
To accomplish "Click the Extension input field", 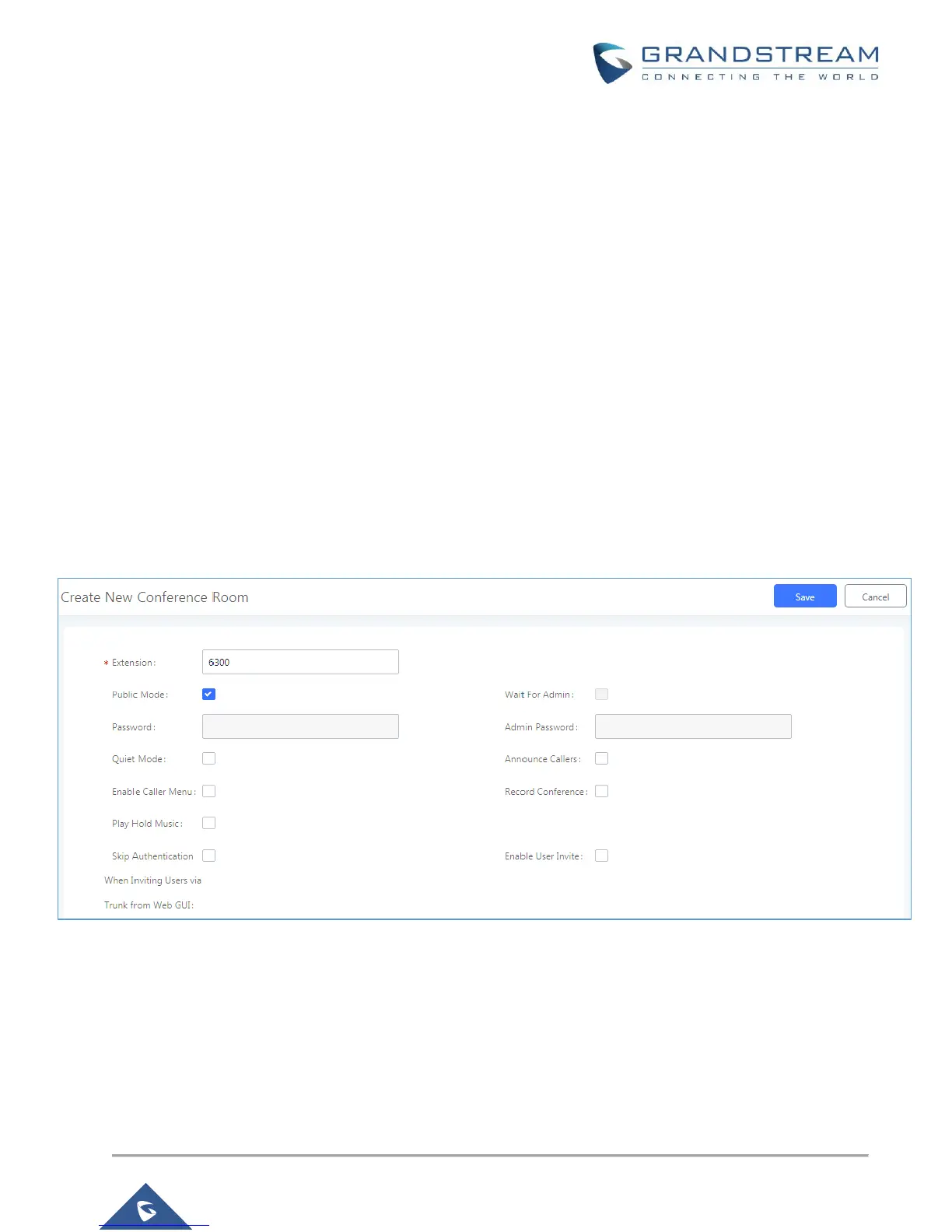I will pos(300,662).
